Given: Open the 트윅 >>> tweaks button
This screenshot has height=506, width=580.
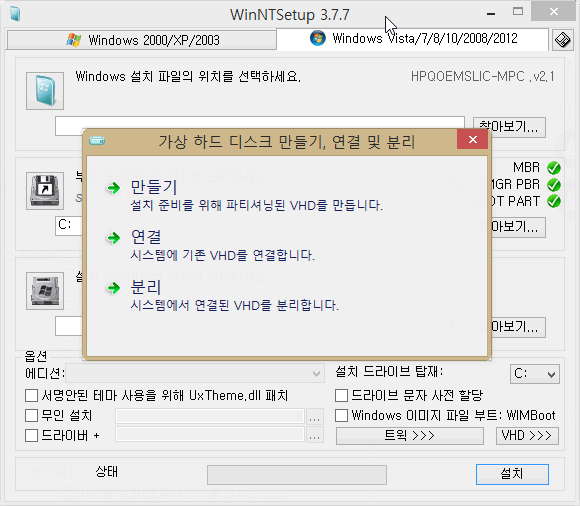Looking at the screenshot, I should click(409, 436).
